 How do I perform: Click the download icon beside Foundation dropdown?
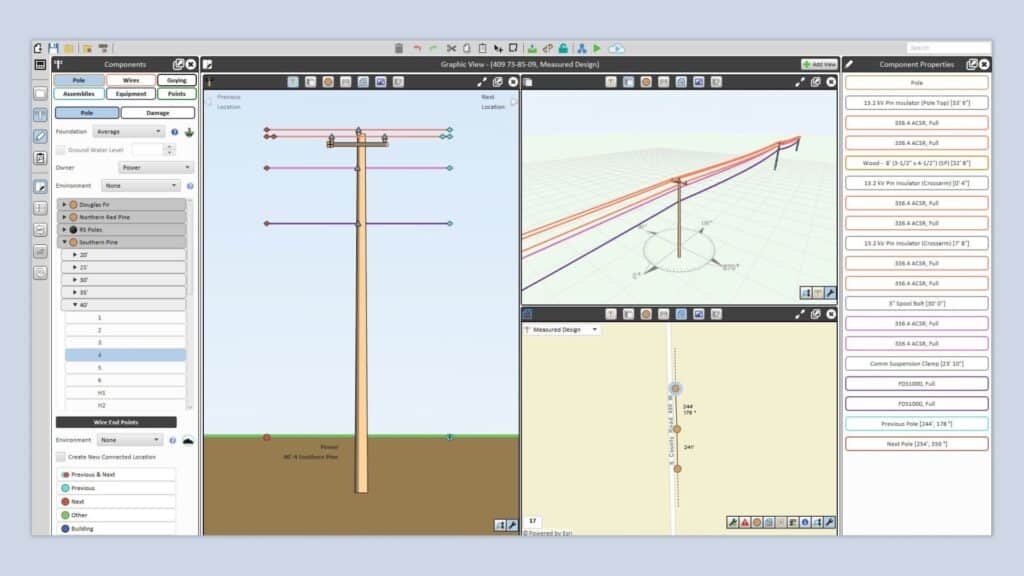188,131
